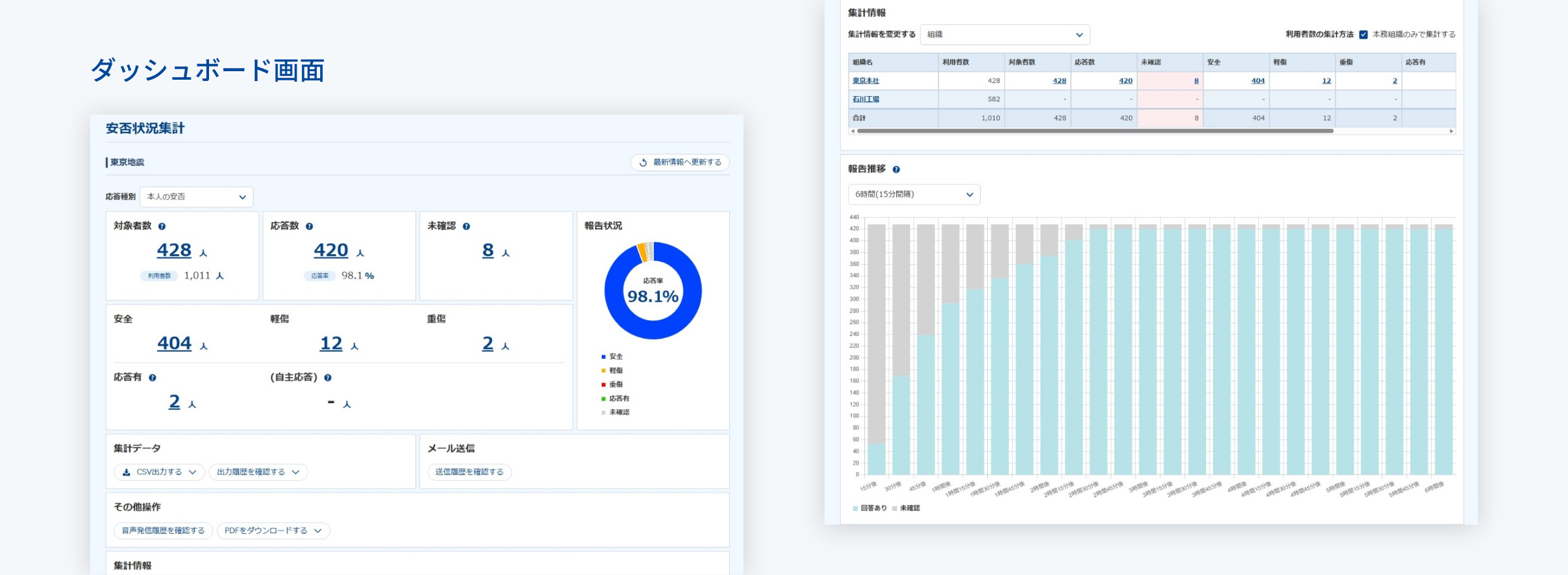This screenshot has height=575, width=1568.
Task: Click the 音声発信履歴を確認する button
Action: click(163, 531)
